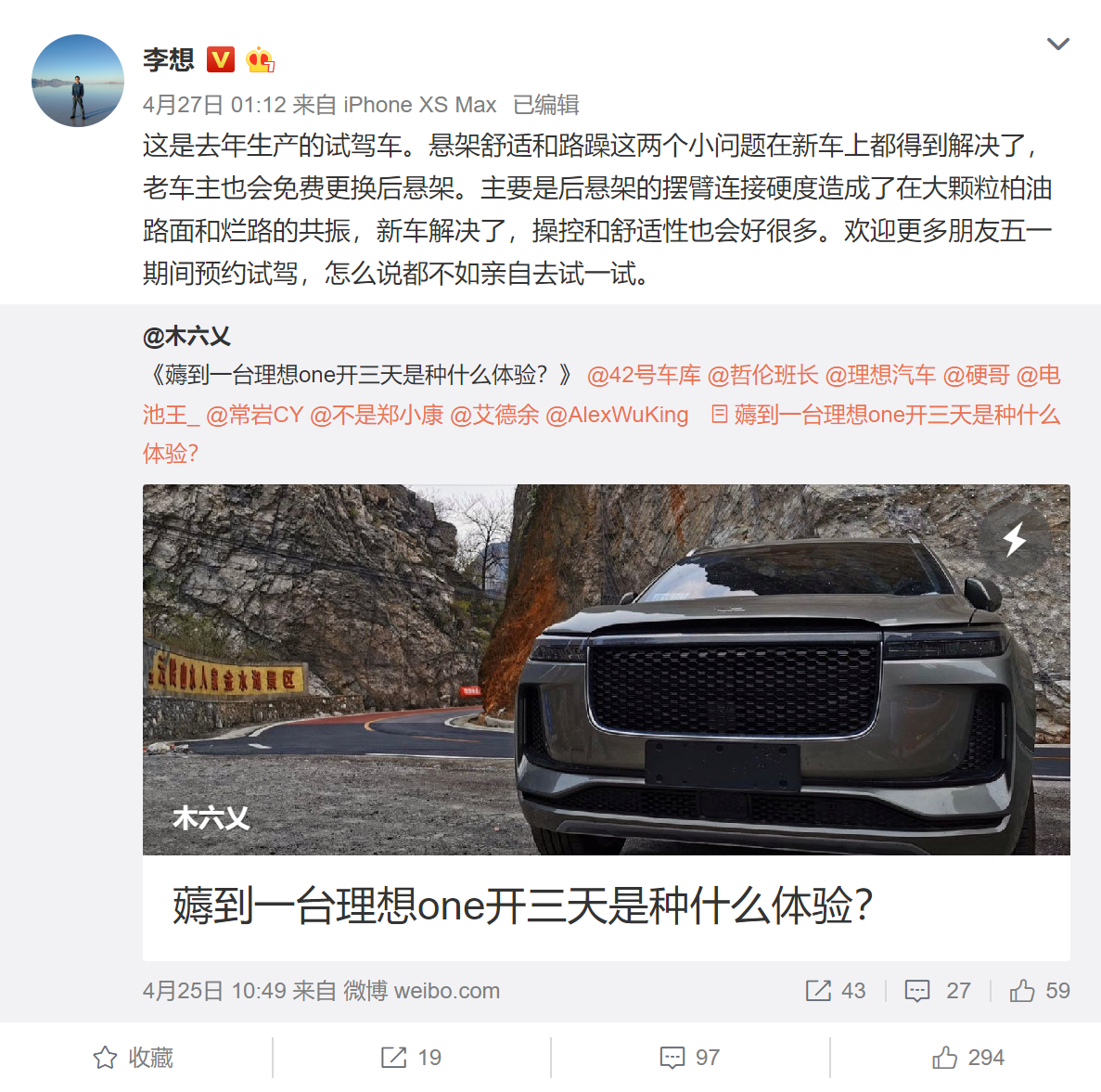The height and width of the screenshot is (1092, 1101).
Task: Open the @42号车库 mention
Action: coord(644,376)
